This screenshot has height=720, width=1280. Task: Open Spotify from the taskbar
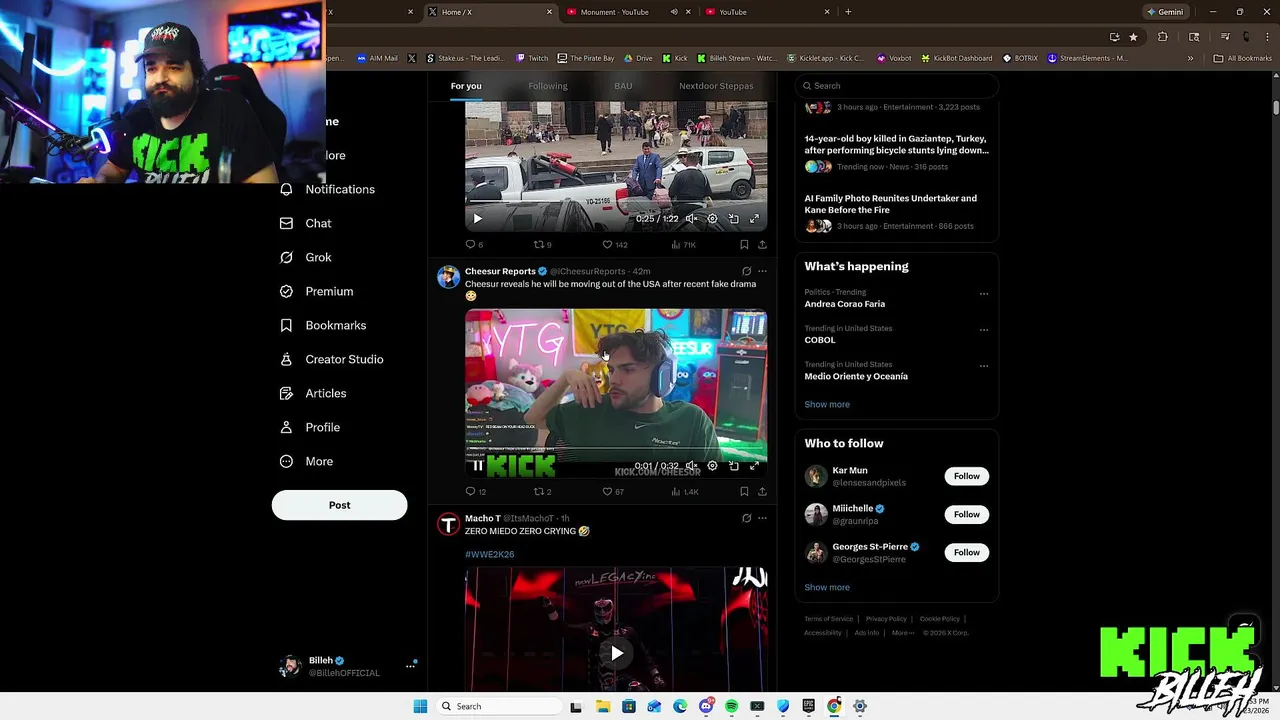pos(731,706)
